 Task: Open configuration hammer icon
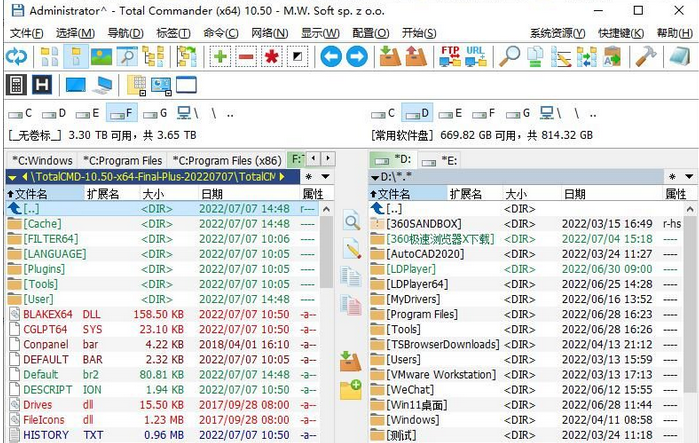pos(646,57)
